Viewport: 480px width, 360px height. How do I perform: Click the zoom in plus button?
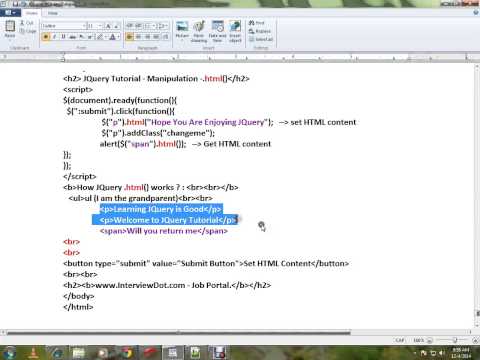476,340
